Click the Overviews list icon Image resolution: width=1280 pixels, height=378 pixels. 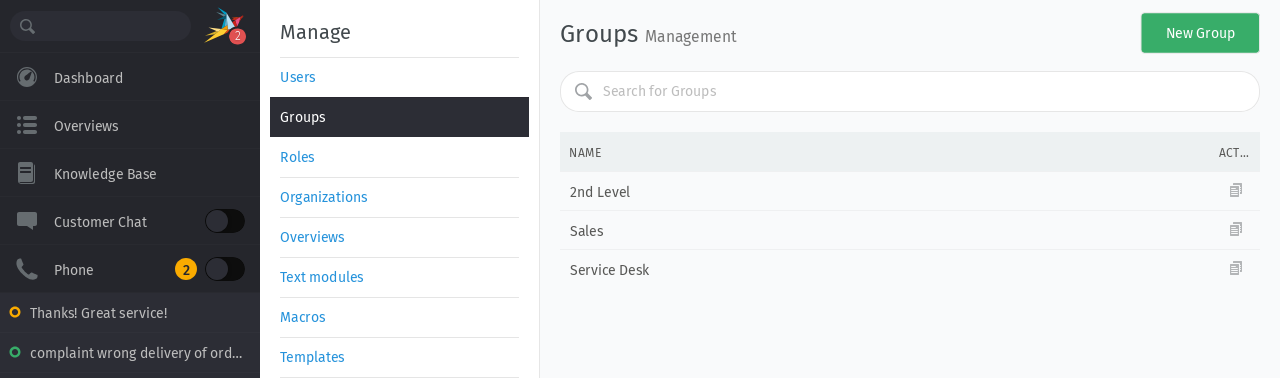point(27,125)
